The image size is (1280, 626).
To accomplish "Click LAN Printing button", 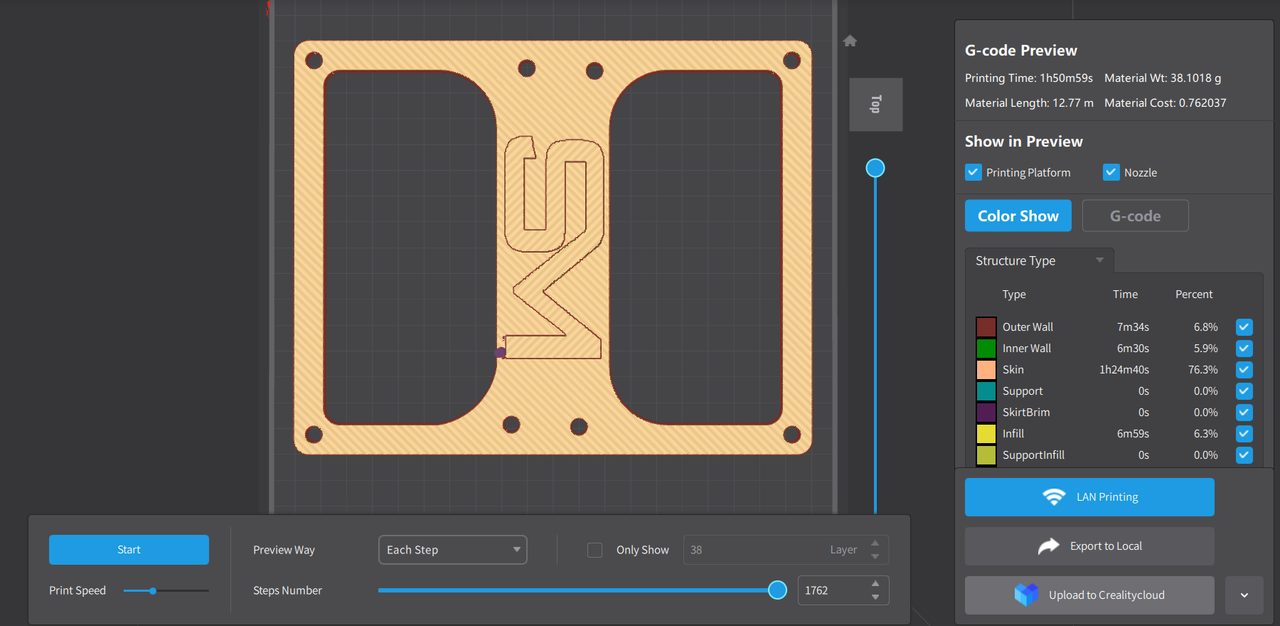I will point(1090,497).
